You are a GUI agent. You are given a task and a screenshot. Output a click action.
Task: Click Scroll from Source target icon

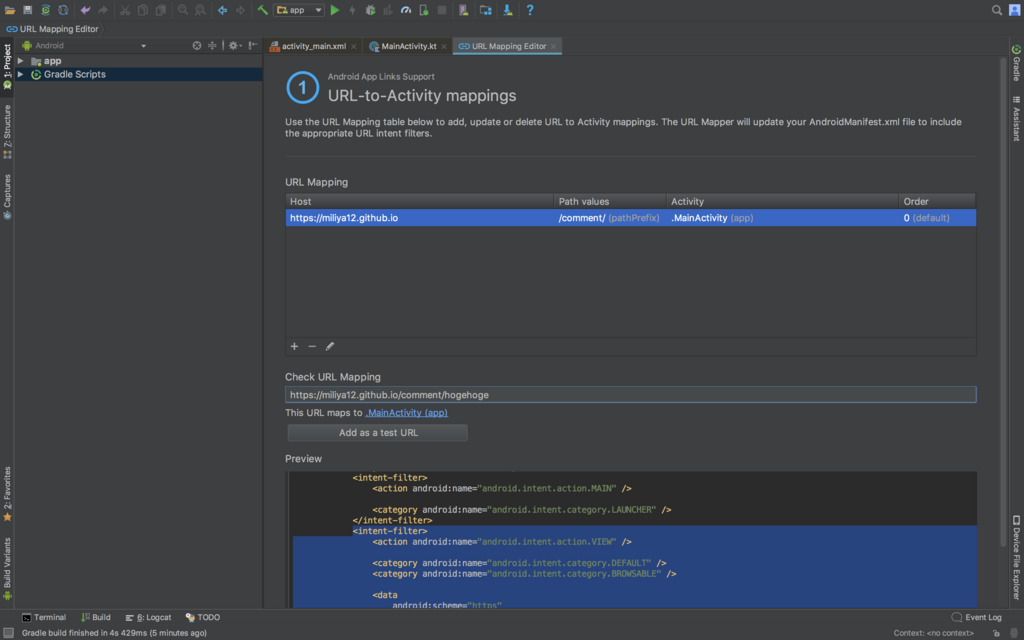197,46
